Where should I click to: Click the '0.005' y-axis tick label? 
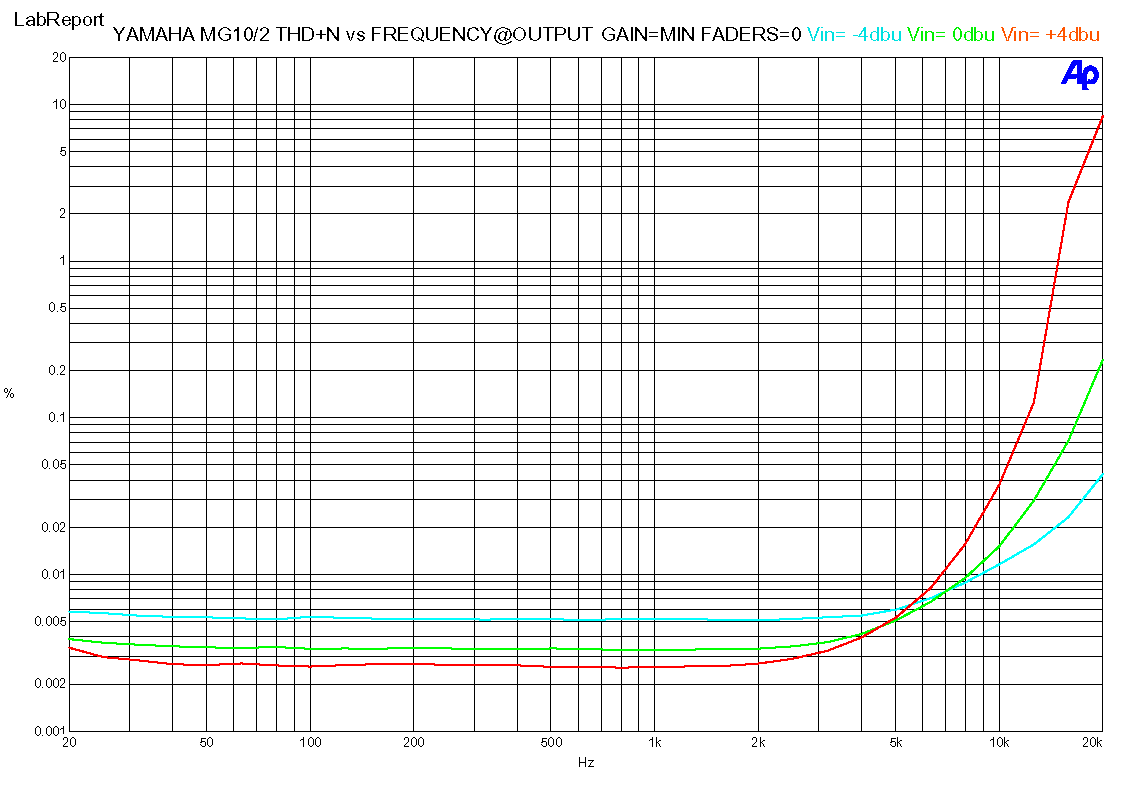51,621
